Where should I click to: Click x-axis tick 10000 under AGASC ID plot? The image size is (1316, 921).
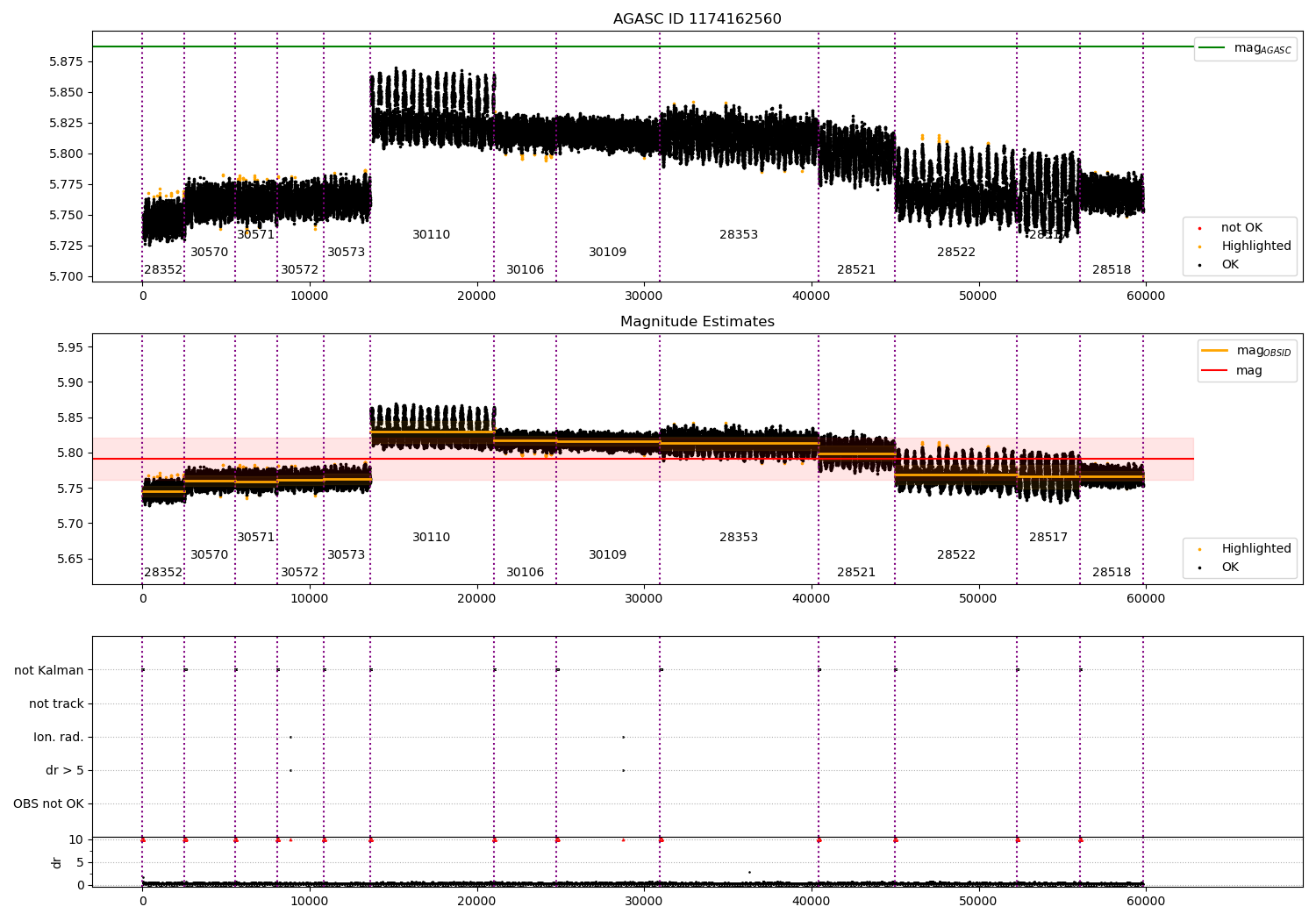310,296
